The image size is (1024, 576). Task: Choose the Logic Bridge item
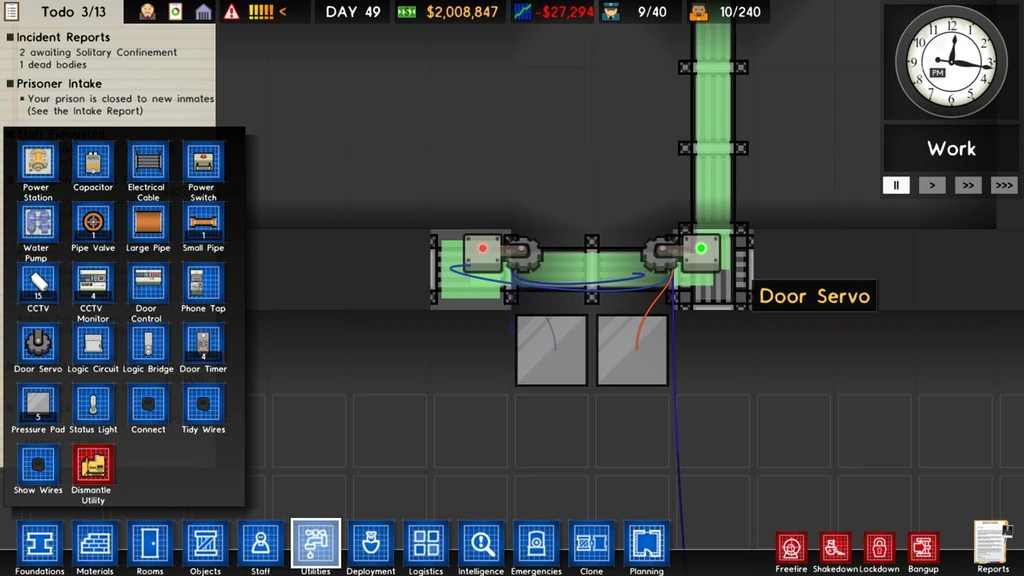(148, 344)
